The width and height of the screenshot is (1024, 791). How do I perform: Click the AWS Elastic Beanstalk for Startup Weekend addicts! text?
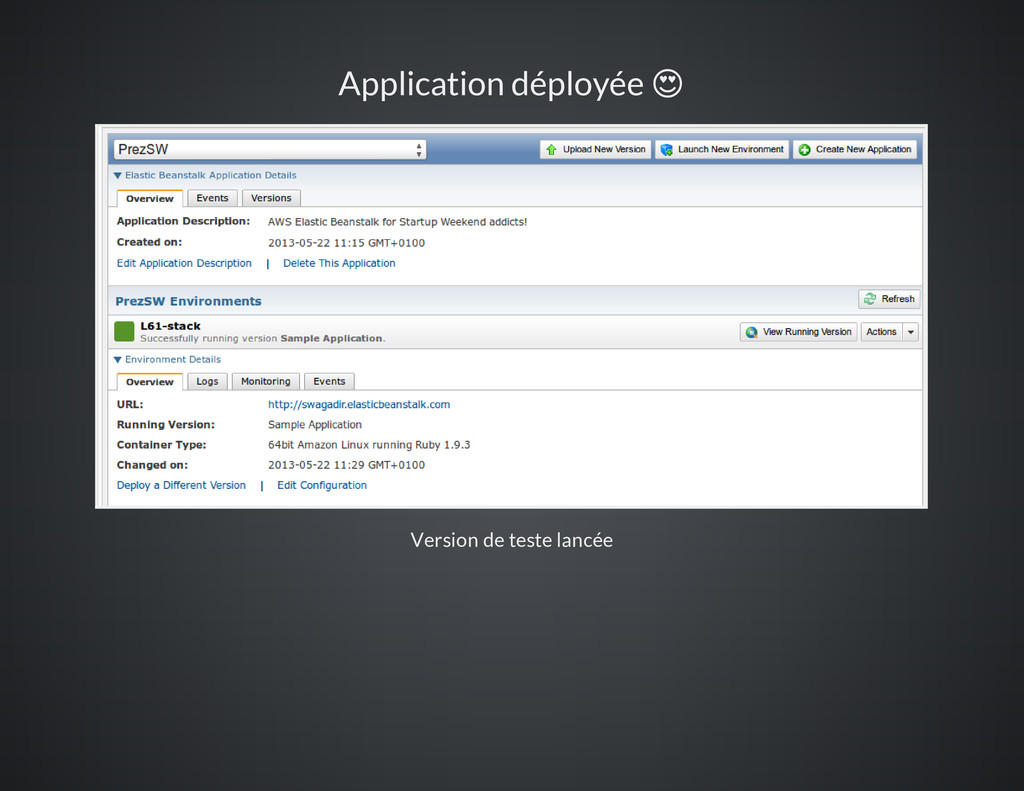pyautogui.click(x=397, y=222)
